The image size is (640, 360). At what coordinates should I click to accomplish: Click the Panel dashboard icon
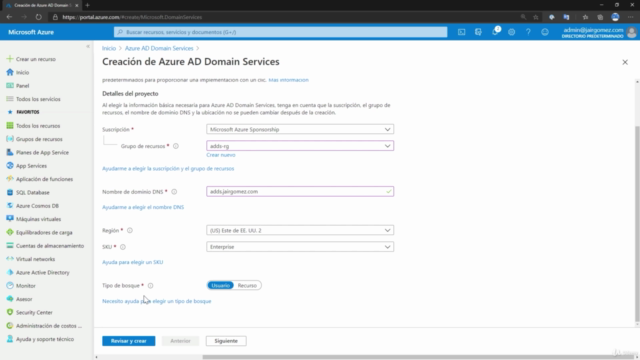pyautogui.click(x=10, y=86)
